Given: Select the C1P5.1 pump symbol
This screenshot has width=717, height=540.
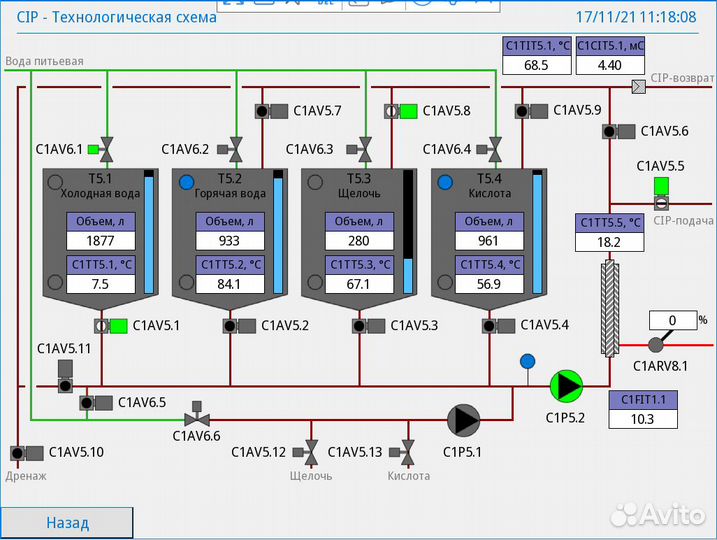Looking at the screenshot, I should pyautogui.click(x=463, y=421).
